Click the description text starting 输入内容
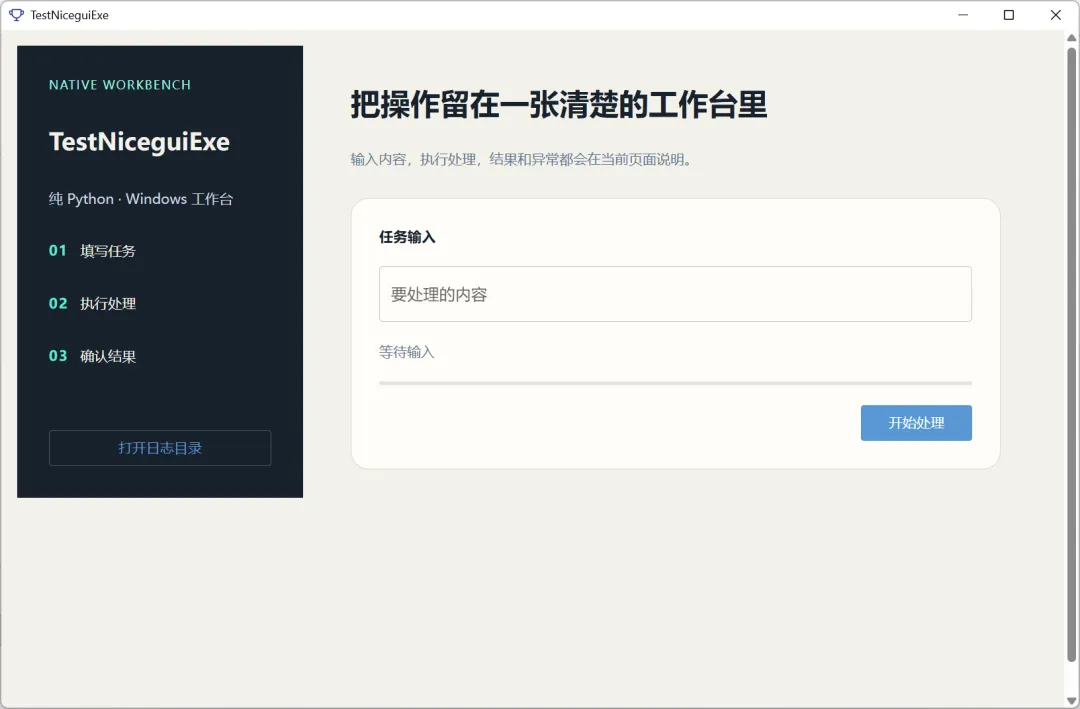Viewport: 1080px width, 709px height. [x=522, y=159]
